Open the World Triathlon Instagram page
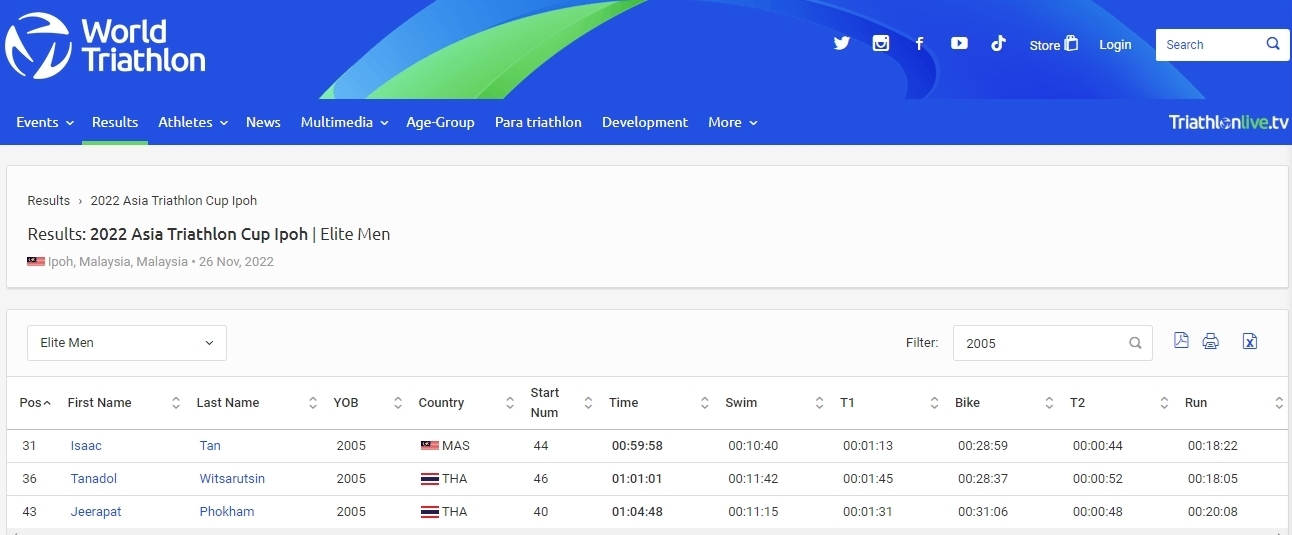The width and height of the screenshot is (1292, 535). click(x=881, y=44)
